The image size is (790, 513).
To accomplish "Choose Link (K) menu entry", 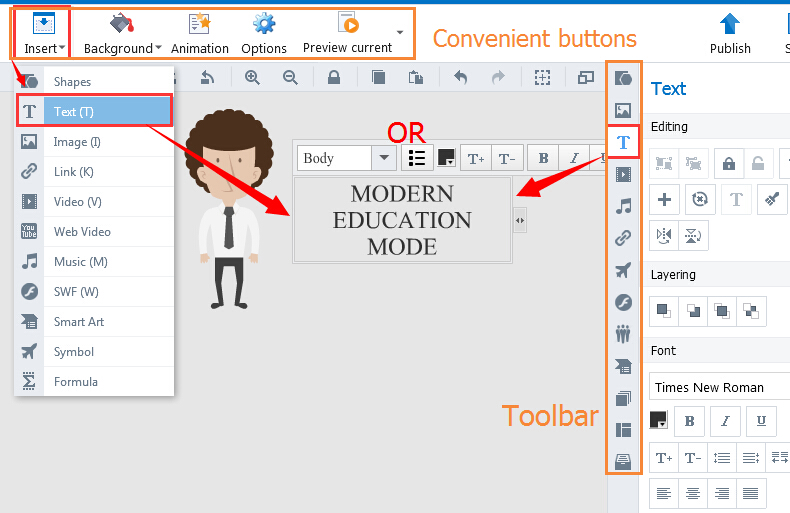I will (94, 172).
